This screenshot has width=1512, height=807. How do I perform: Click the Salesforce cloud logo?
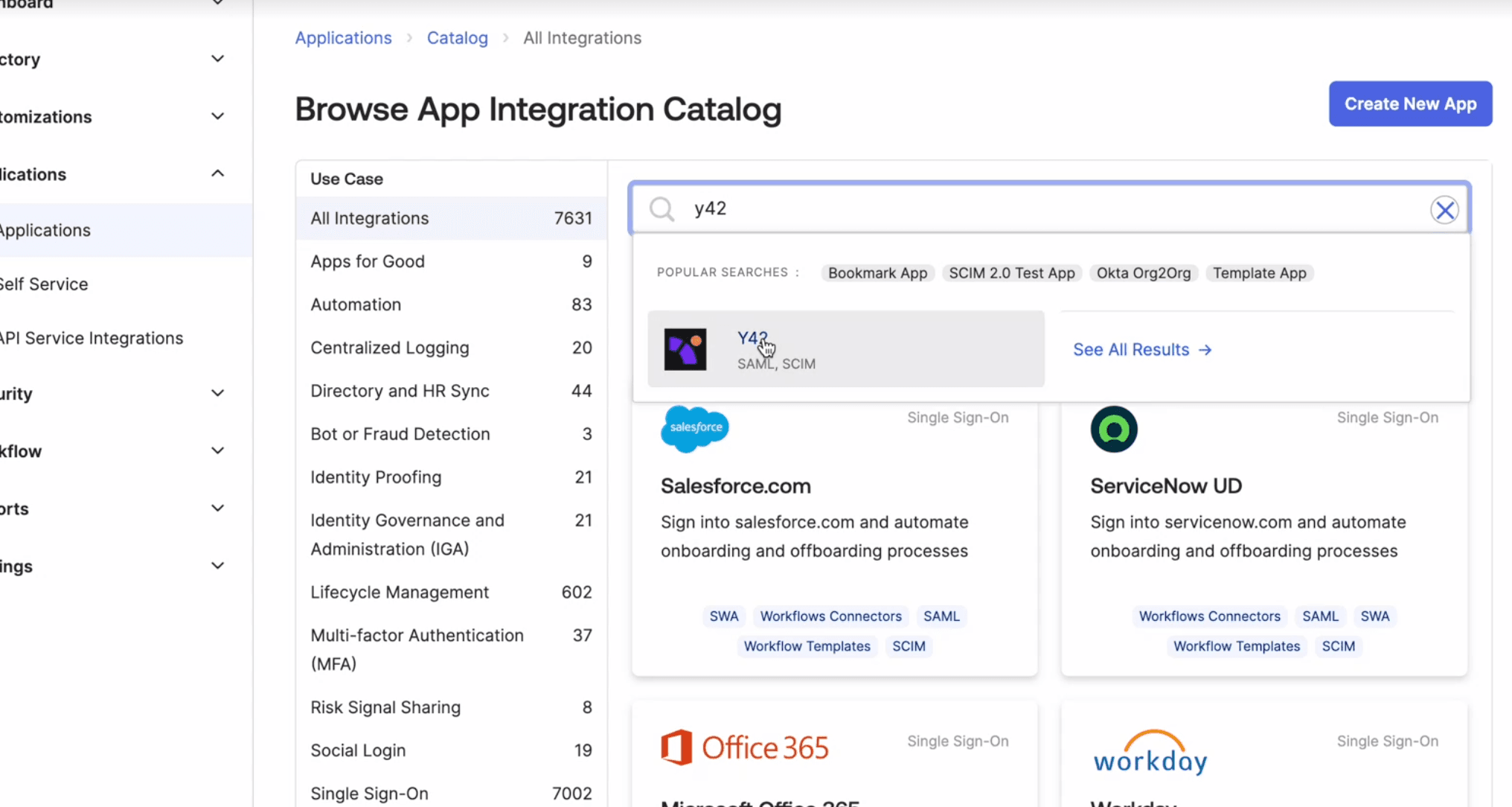click(x=694, y=428)
